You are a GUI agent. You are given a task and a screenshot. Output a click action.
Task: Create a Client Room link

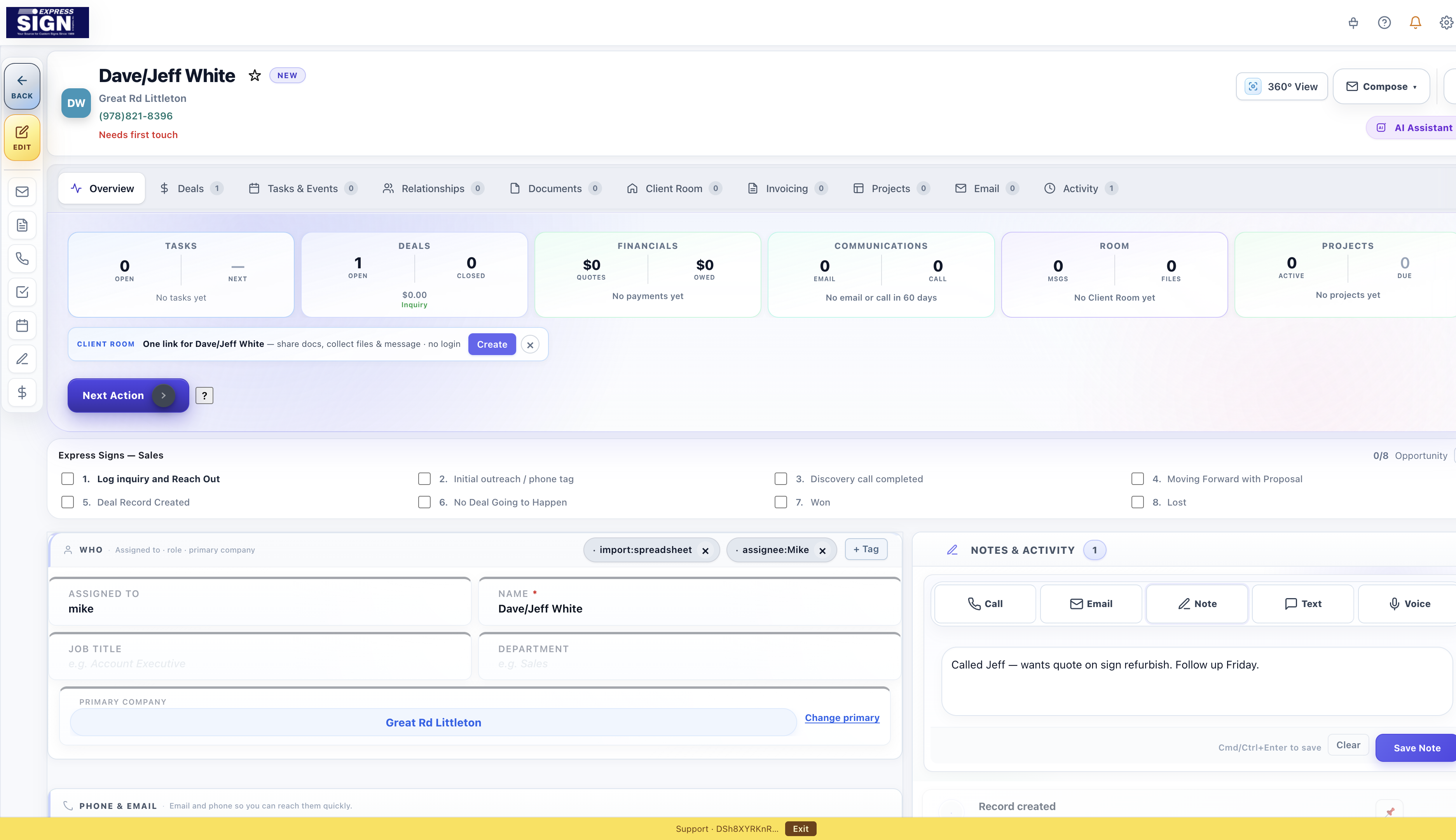coord(492,345)
